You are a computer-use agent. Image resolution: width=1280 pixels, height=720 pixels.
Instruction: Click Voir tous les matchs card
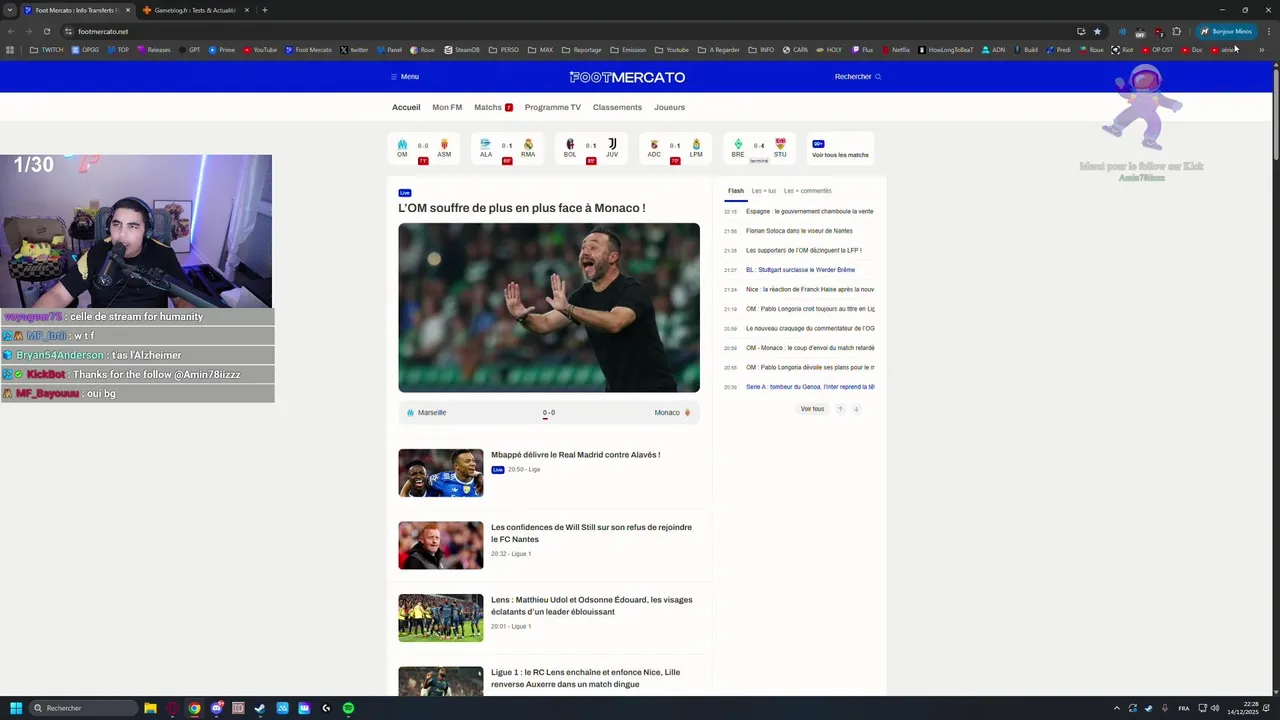[840, 149]
